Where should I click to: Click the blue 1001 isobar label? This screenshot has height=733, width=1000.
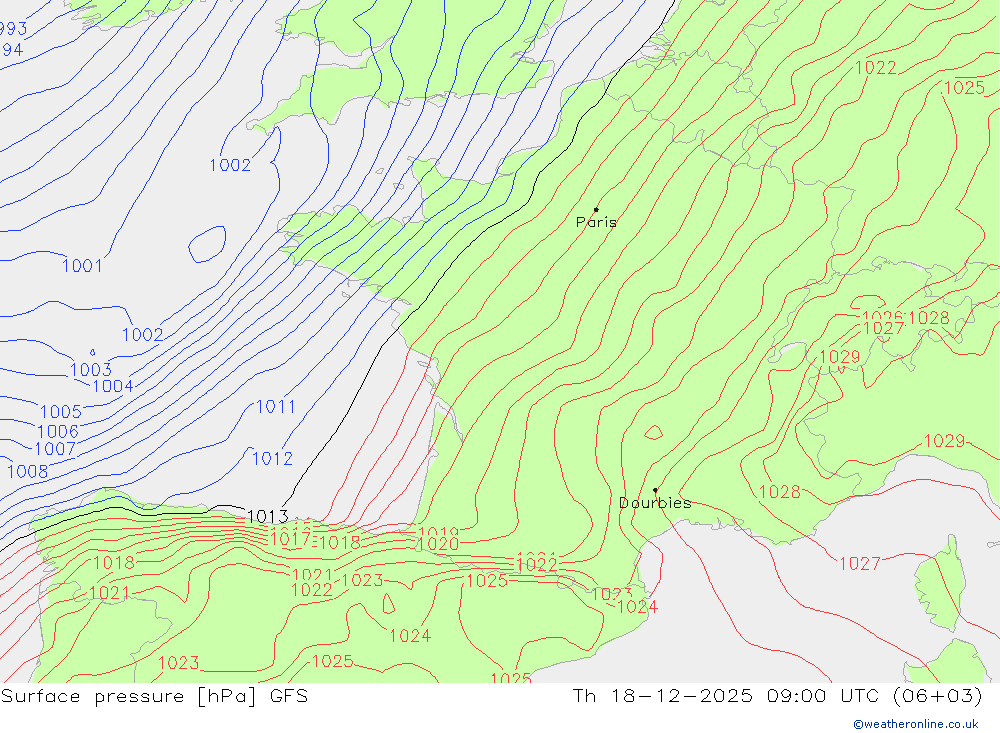(x=82, y=265)
